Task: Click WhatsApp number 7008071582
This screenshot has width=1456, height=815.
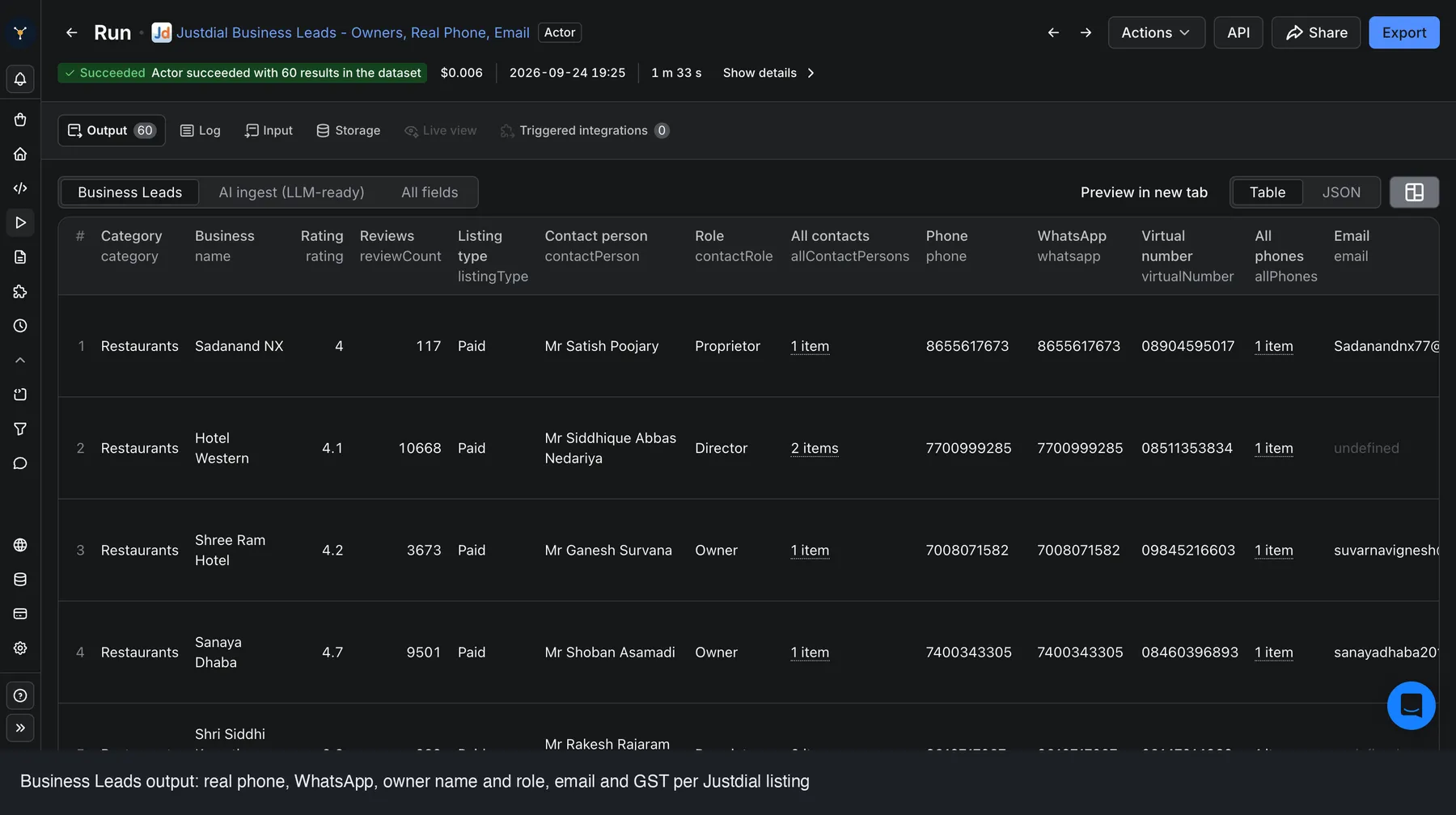Action: point(1078,550)
